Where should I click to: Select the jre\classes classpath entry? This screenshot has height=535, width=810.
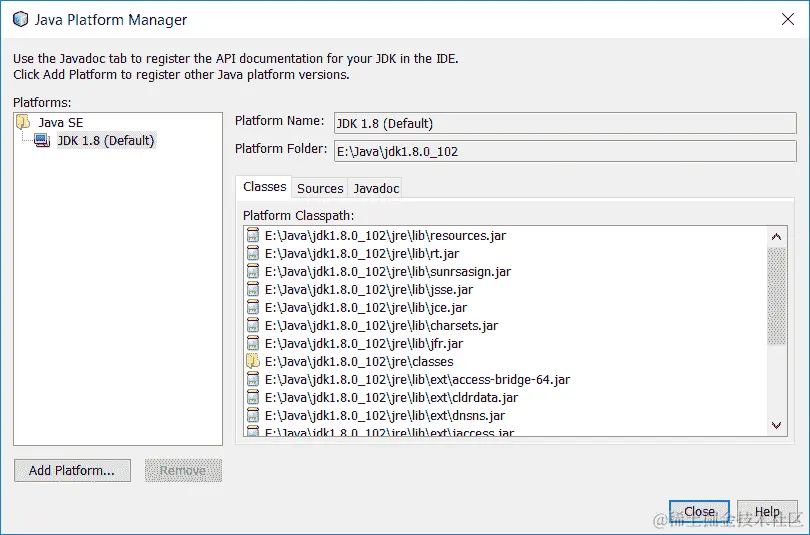point(359,361)
